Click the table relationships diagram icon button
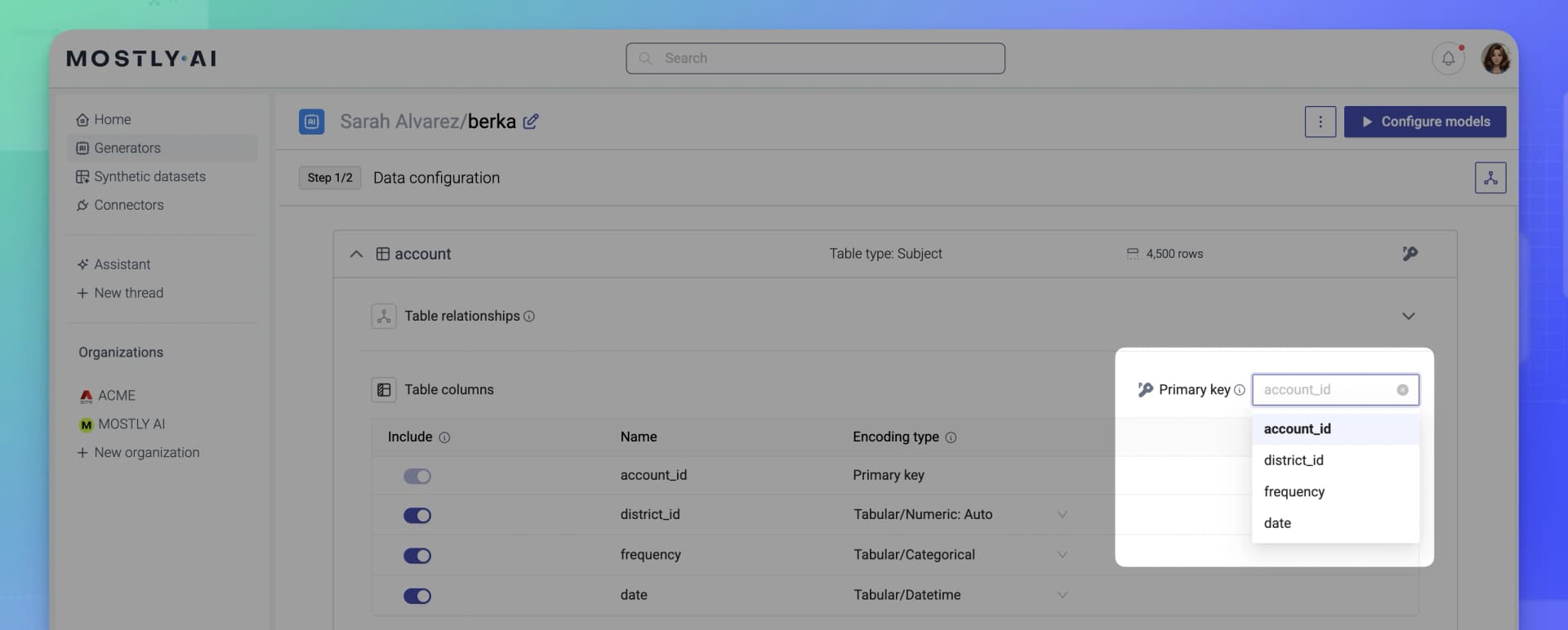Screen dimensions: 1568x630 click(1490, 178)
